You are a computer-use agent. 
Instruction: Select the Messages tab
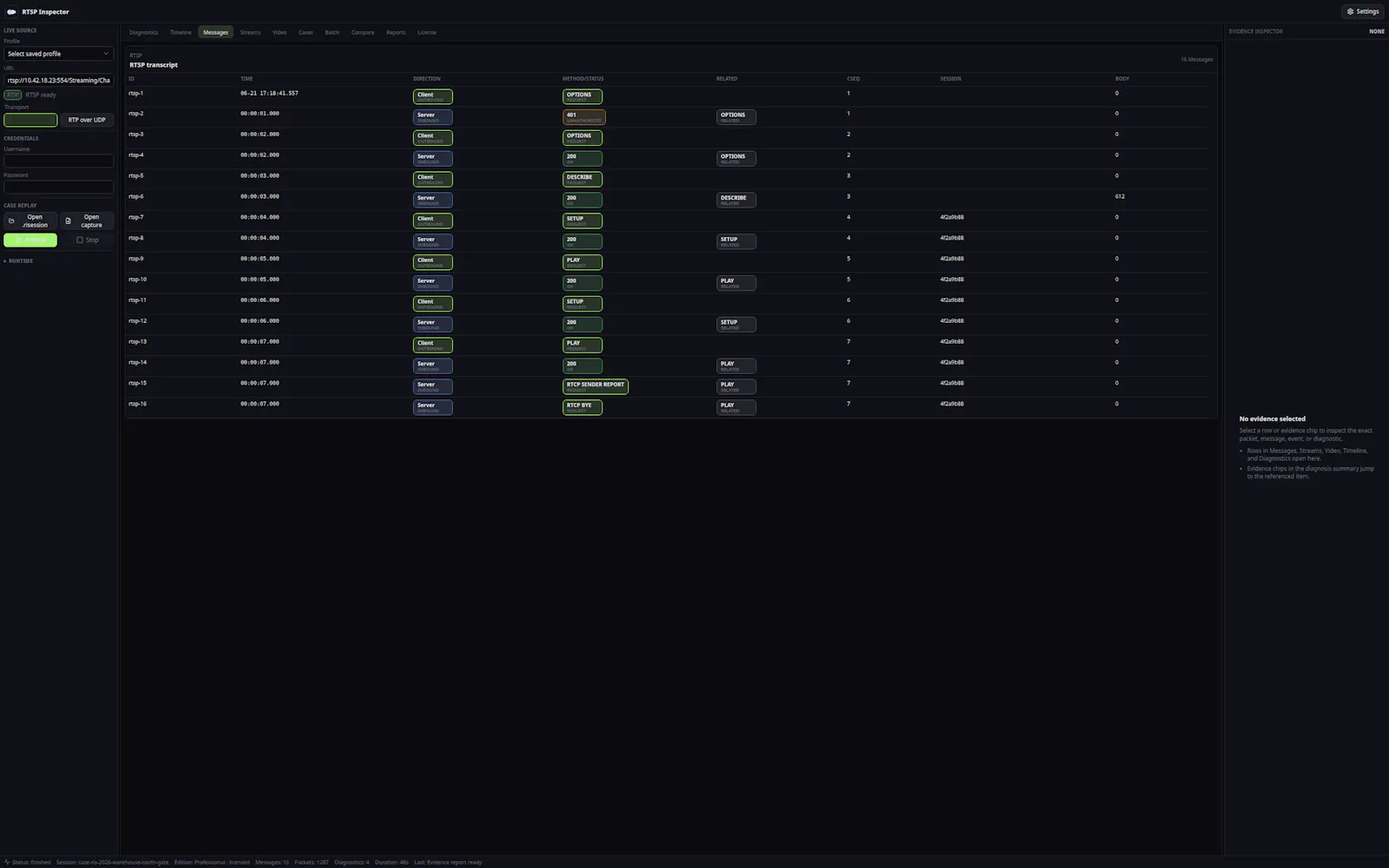click(215, 32)
